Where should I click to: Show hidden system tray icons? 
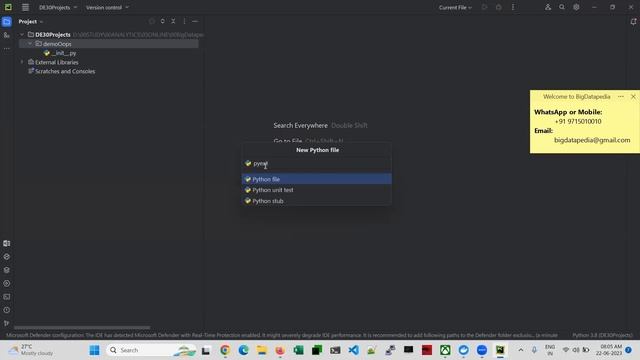point(520,350)
